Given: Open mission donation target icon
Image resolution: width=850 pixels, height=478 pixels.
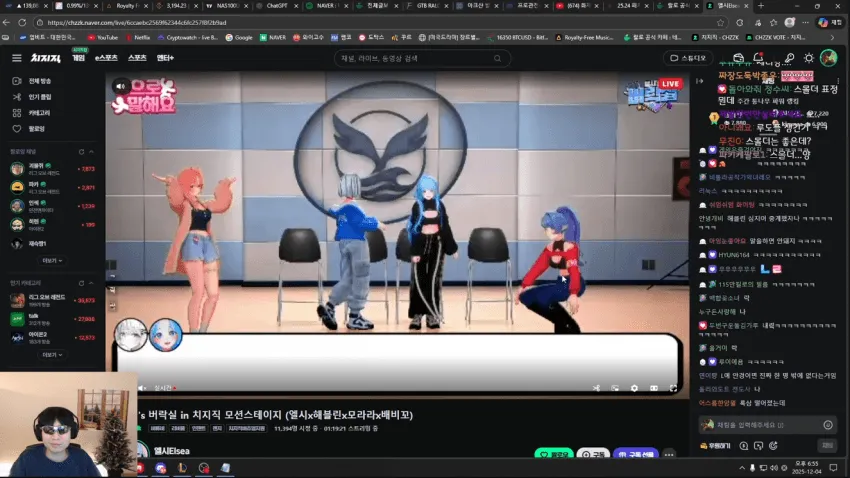Looking at the screenshot, I should click(774, 446).
